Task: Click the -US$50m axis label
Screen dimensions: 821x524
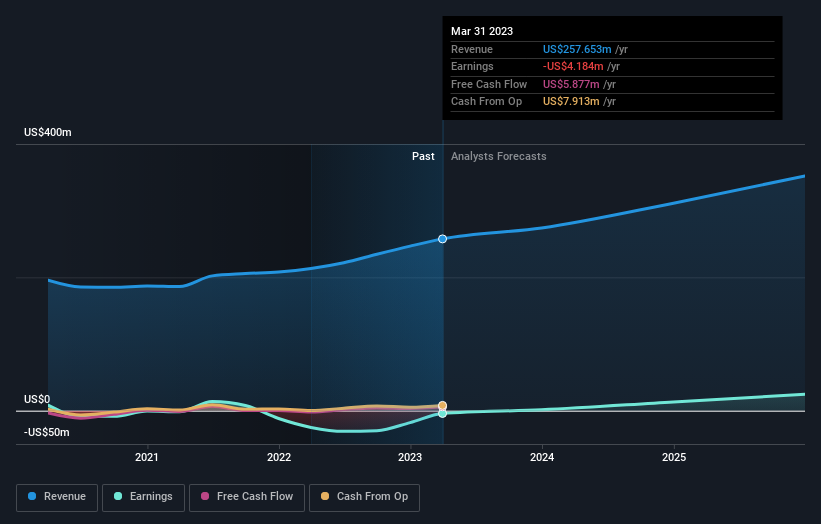Action: (x=47, y=432)
